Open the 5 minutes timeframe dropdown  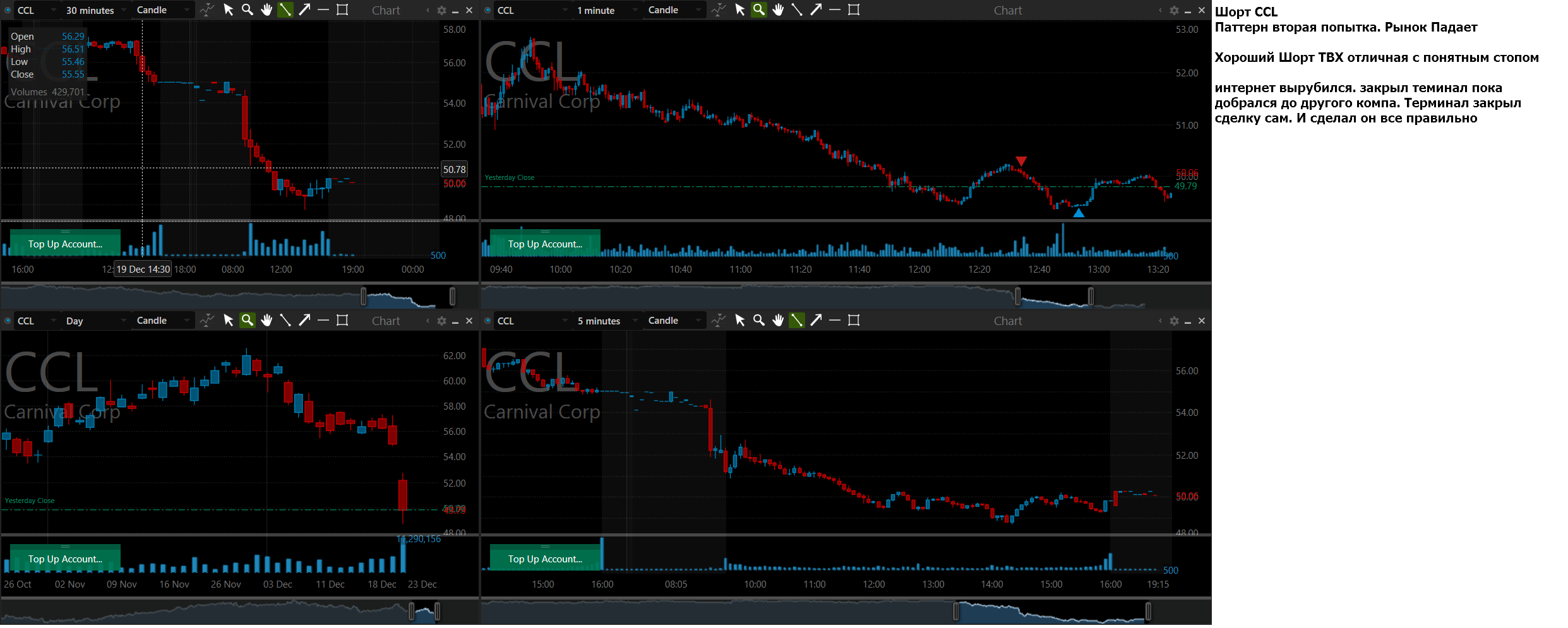(x=607, y=321)
